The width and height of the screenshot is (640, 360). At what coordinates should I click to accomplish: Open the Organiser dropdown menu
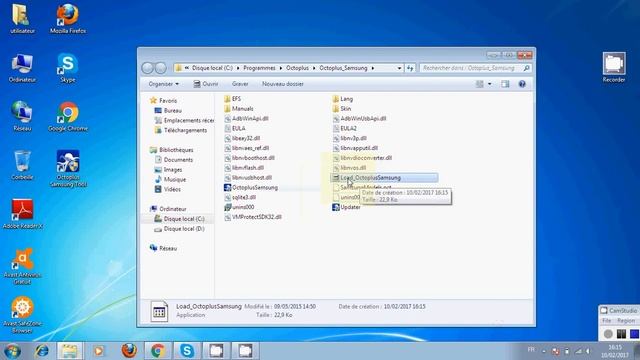pos(163,84)
